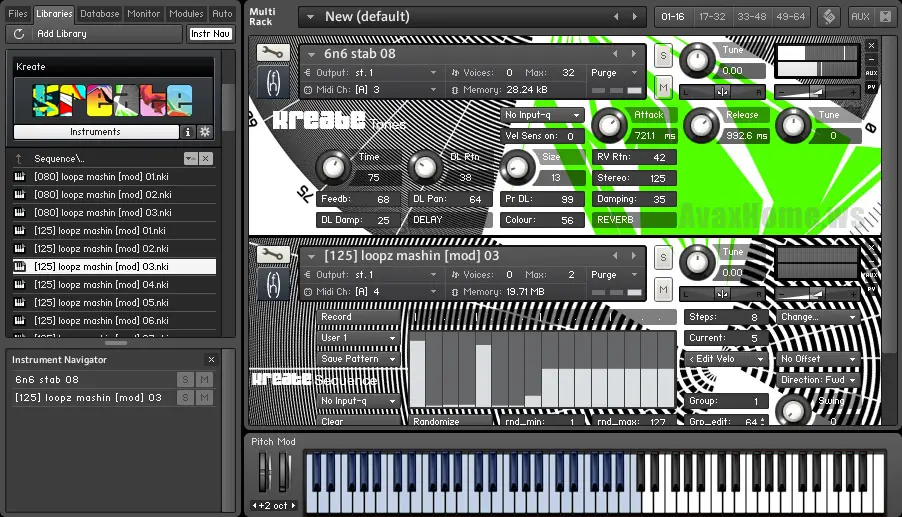The height and width of the screenshot is (517, 902).
Task: Close the Instrument Navigator panel
Action: (x=211, y=359)
